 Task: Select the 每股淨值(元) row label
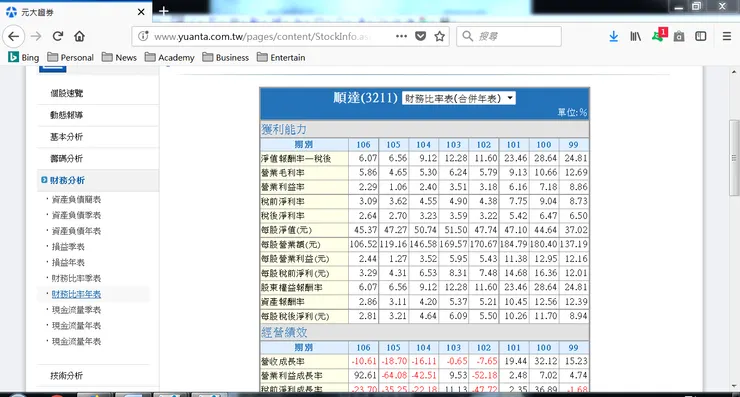[286, 230]
